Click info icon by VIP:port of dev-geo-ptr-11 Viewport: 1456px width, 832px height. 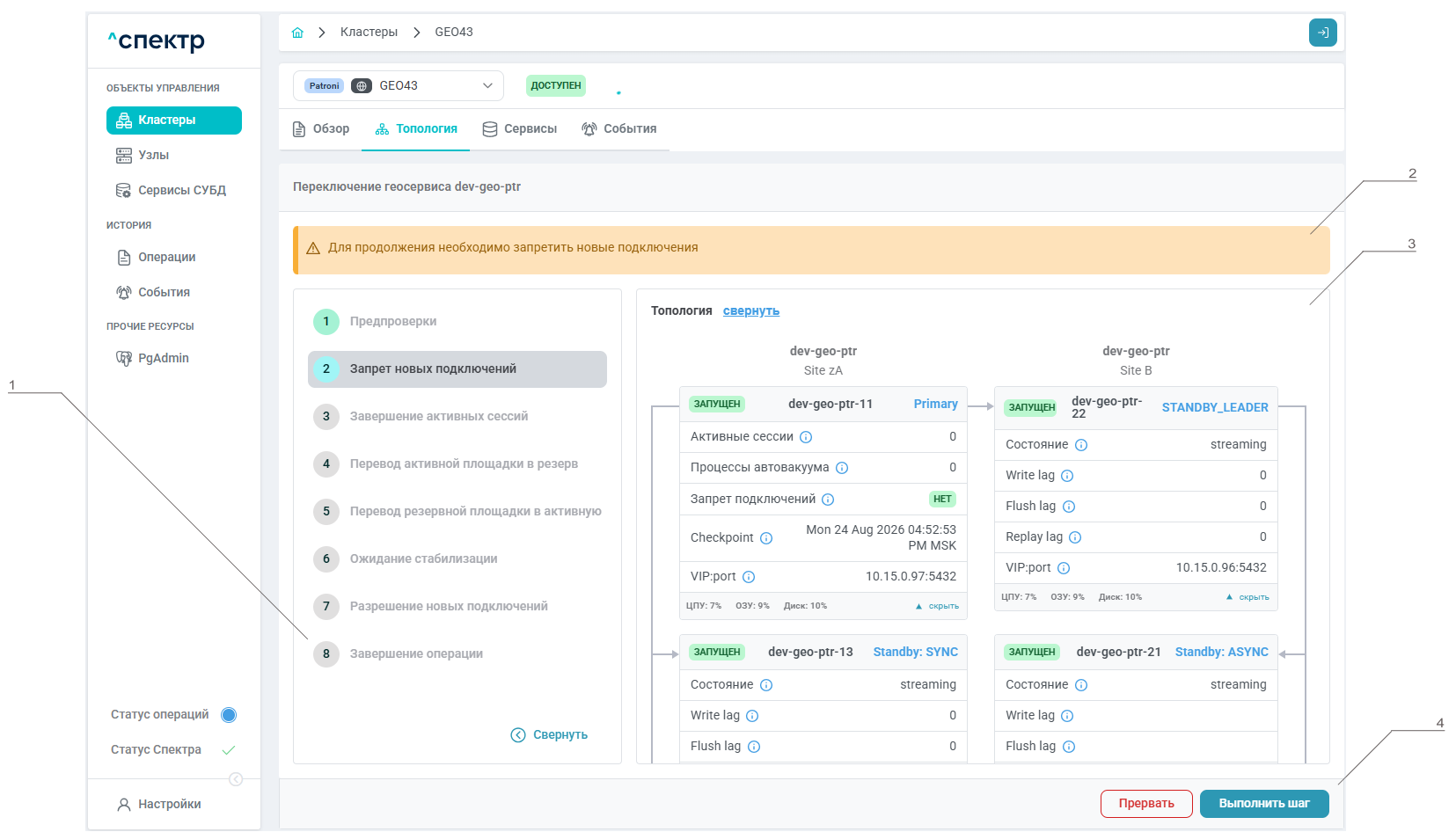click(x=749, y=577)
